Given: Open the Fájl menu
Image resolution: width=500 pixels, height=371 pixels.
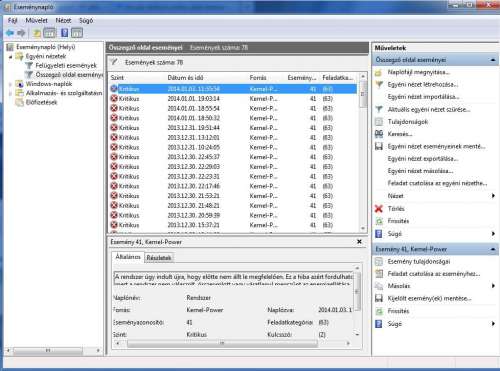Looking at the screenshot, I should click(x=12, y=21).
